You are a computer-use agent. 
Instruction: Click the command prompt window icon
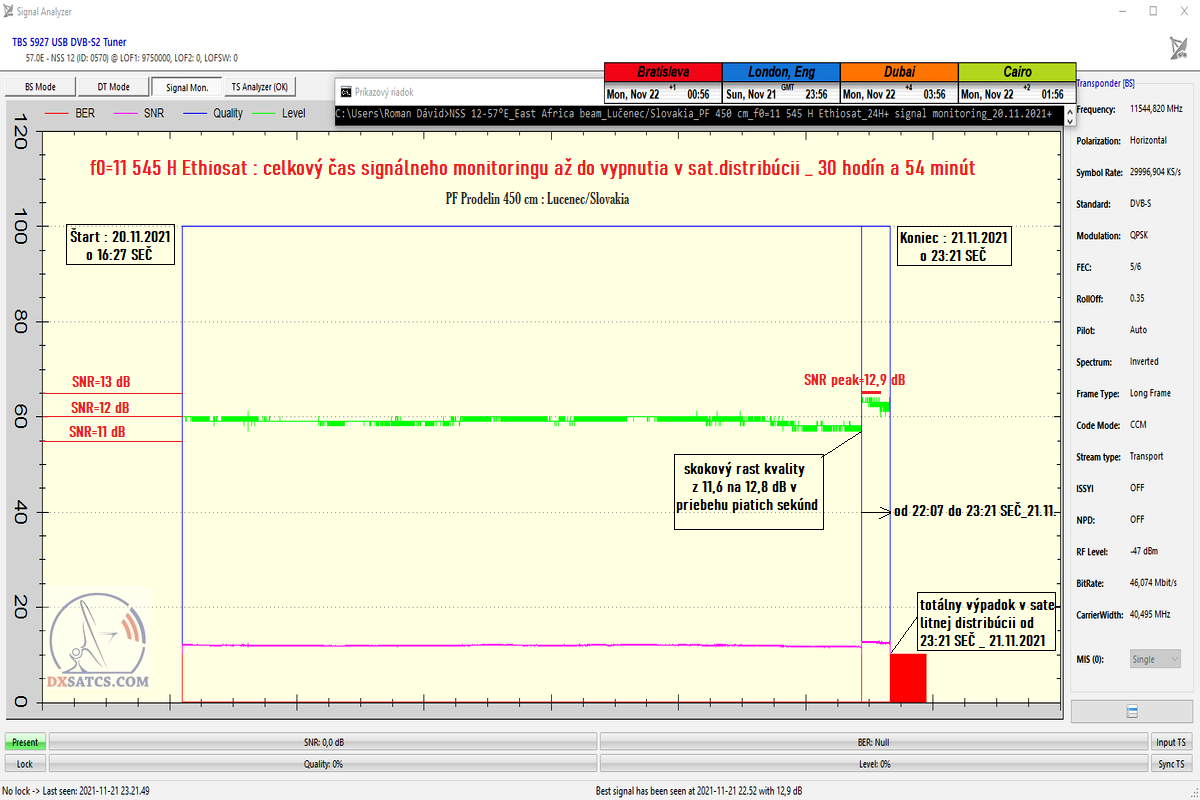tap(346, 92)
